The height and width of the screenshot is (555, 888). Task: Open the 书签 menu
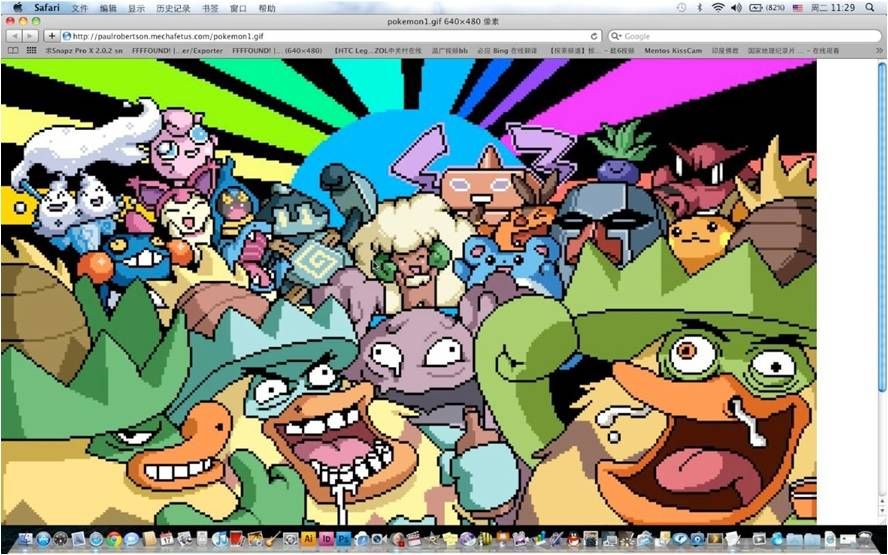tap(210, 8)
